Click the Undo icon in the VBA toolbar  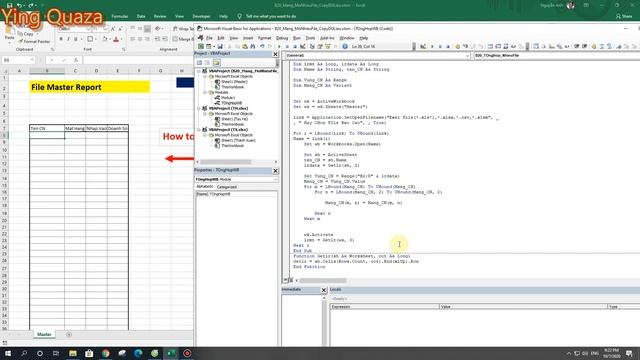[x=262, y=47]
